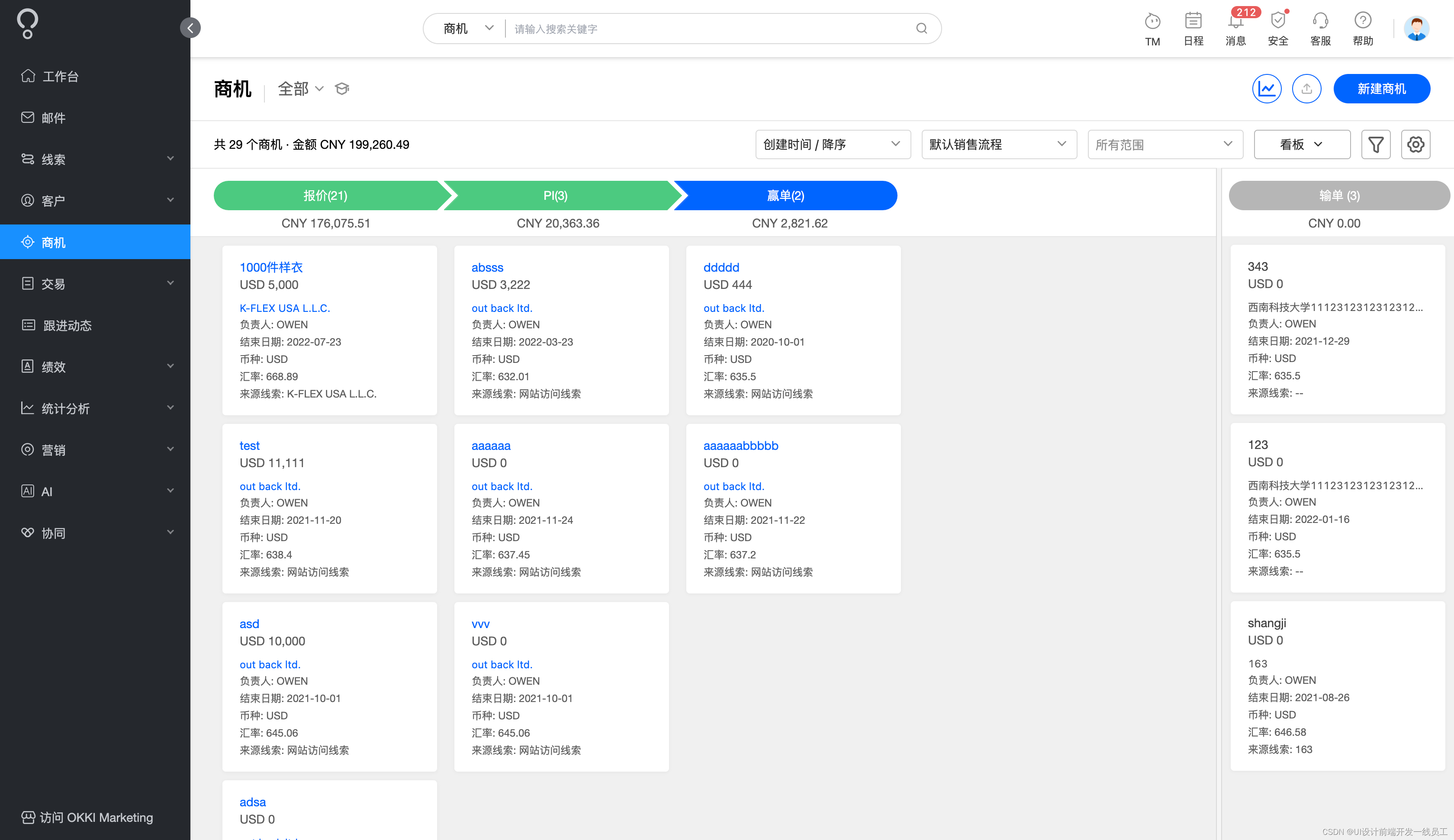The height and width of the screenshot is (840, 1454).
Task: Open the aaaaaa opportunity
Action: click(x=491, y=446)
